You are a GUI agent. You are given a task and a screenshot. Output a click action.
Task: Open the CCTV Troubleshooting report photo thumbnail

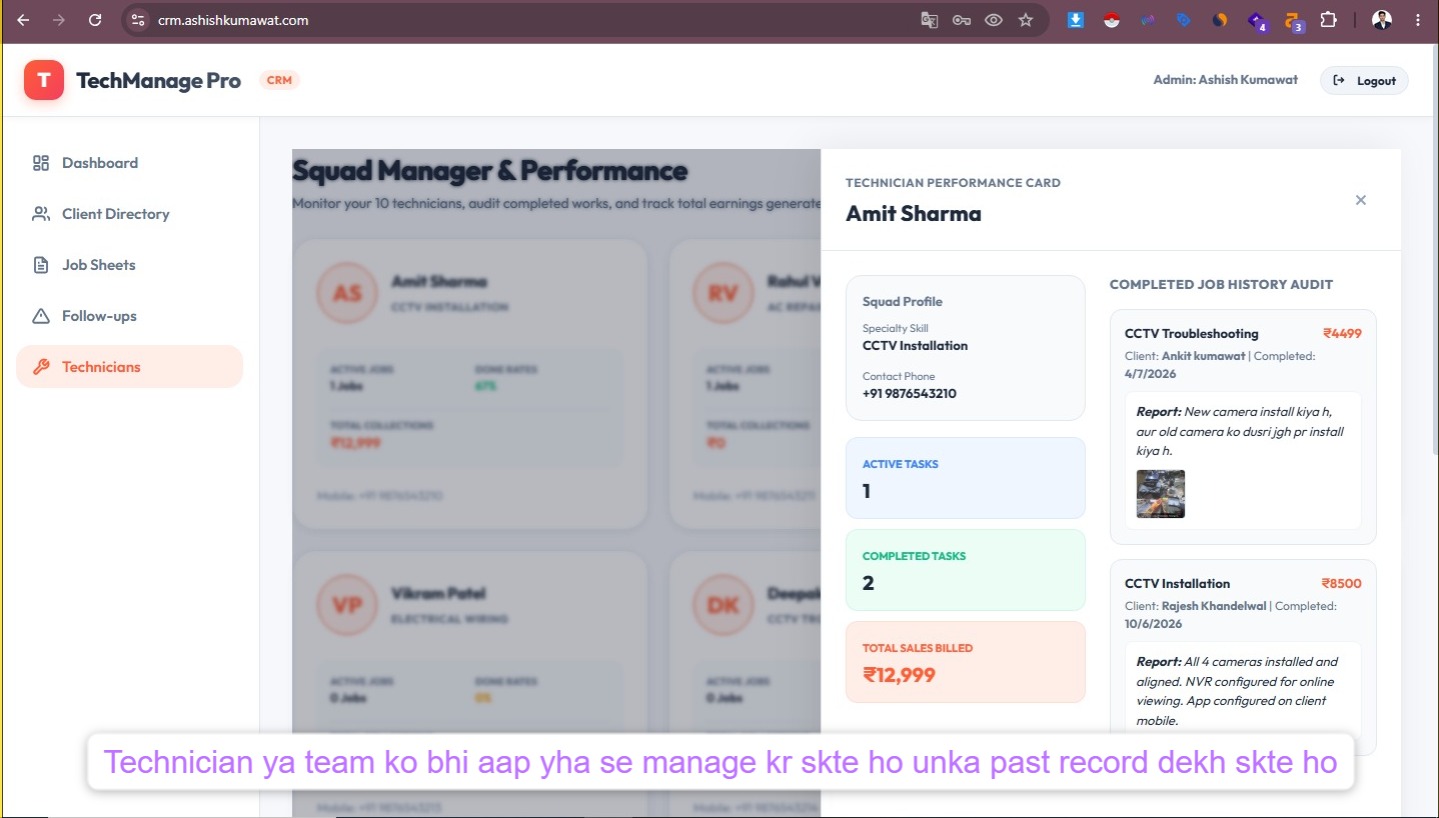click(x=1160, y=494)
